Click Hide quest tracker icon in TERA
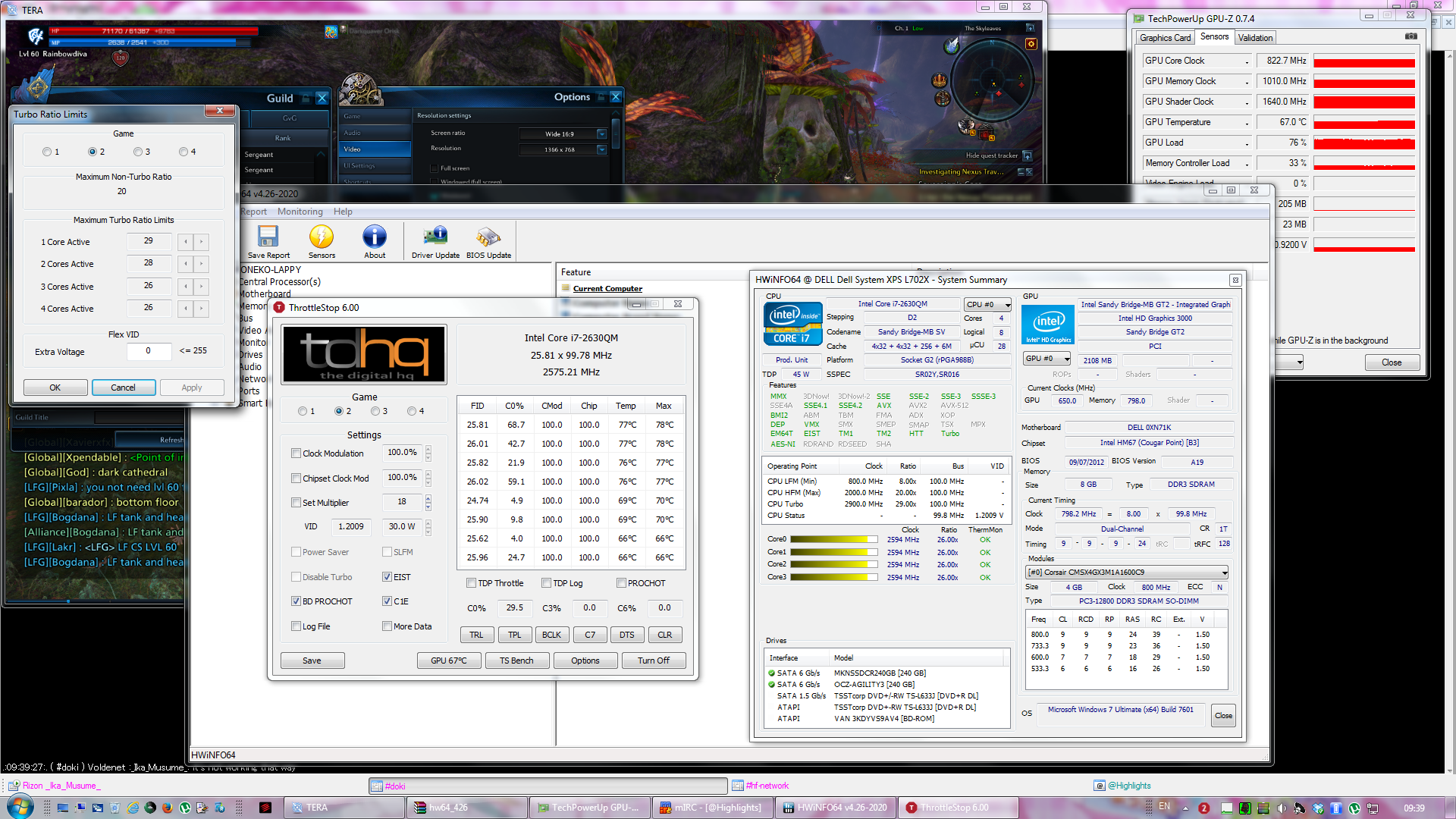The height and width of the screenshot is (819, 1456). coord(1028,155)
